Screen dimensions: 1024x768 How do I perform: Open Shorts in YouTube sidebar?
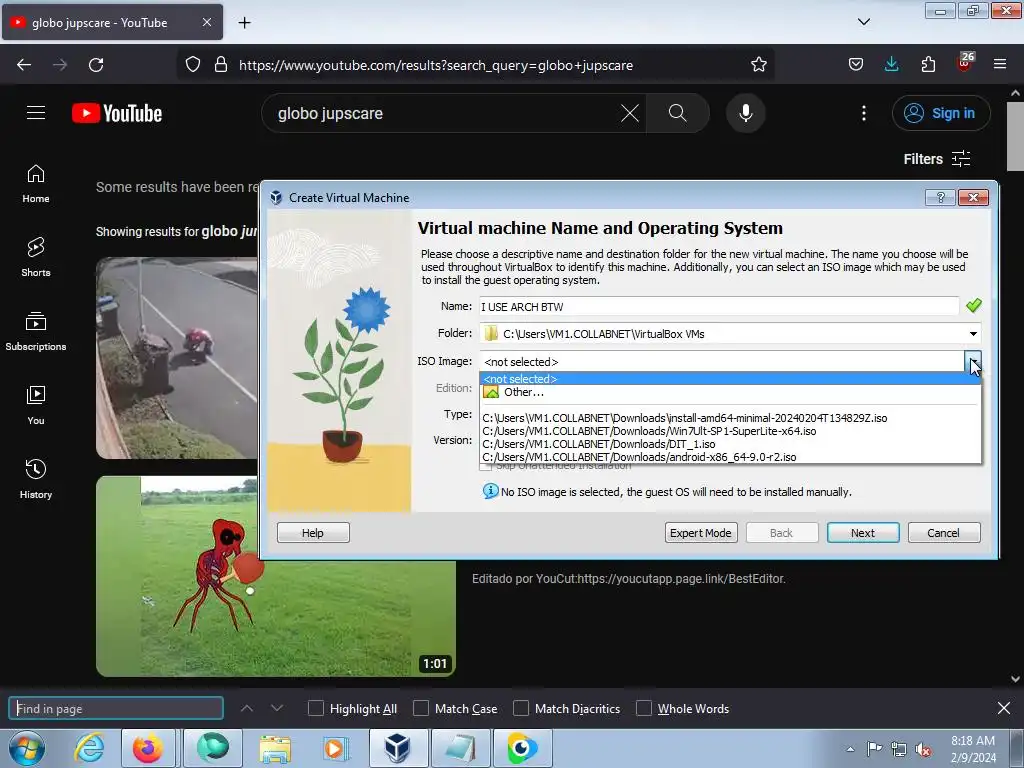coord(36,257)
